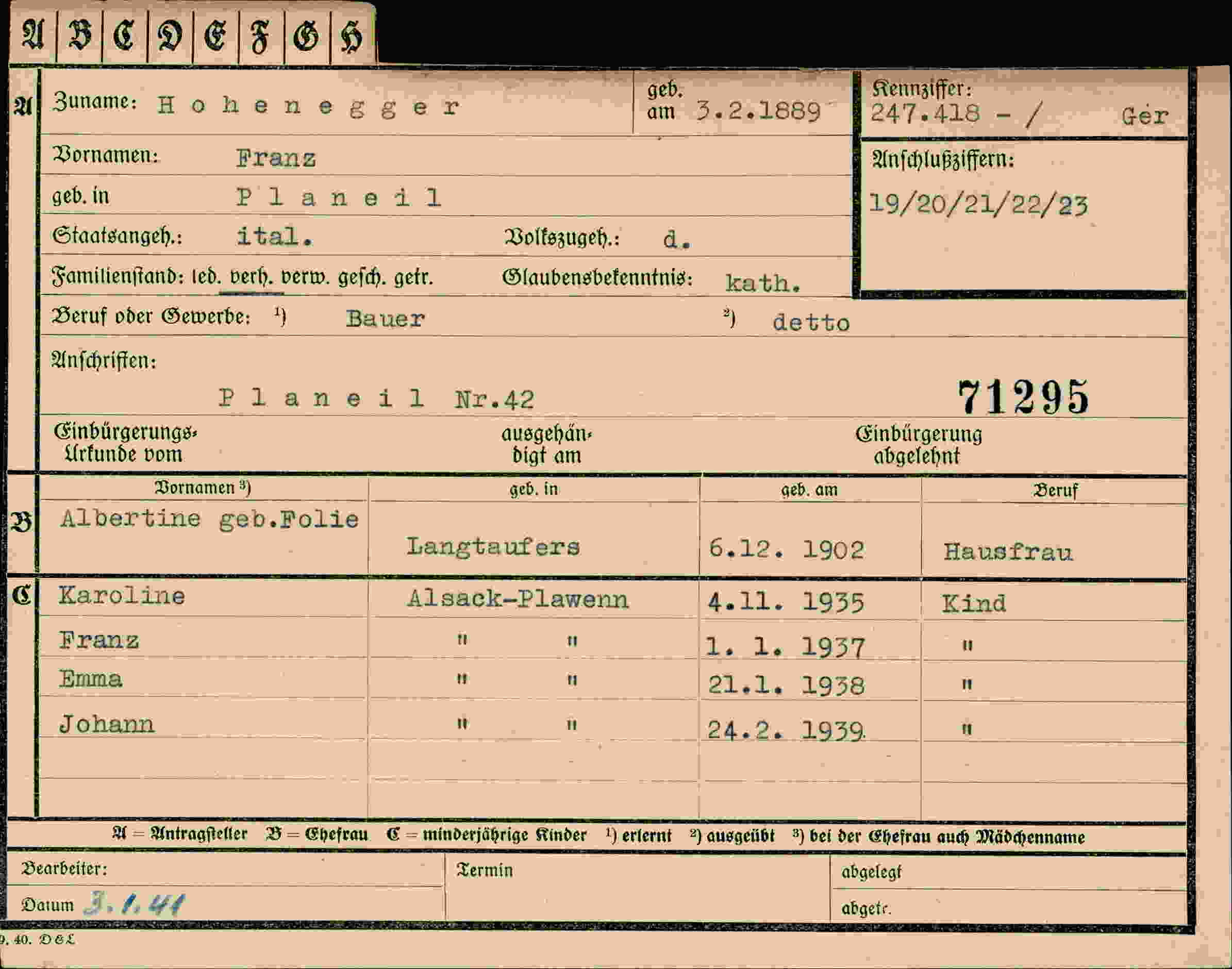Select index tab letter C
The width and height of the screenshot is (1232, 969).
(x=124, y=36)
